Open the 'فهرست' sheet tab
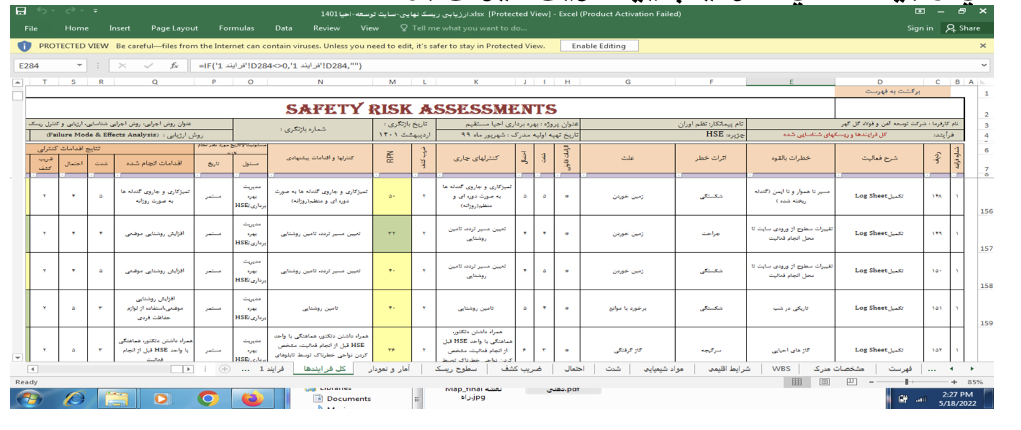1021x430 pixels. click(x=900, y=369)
